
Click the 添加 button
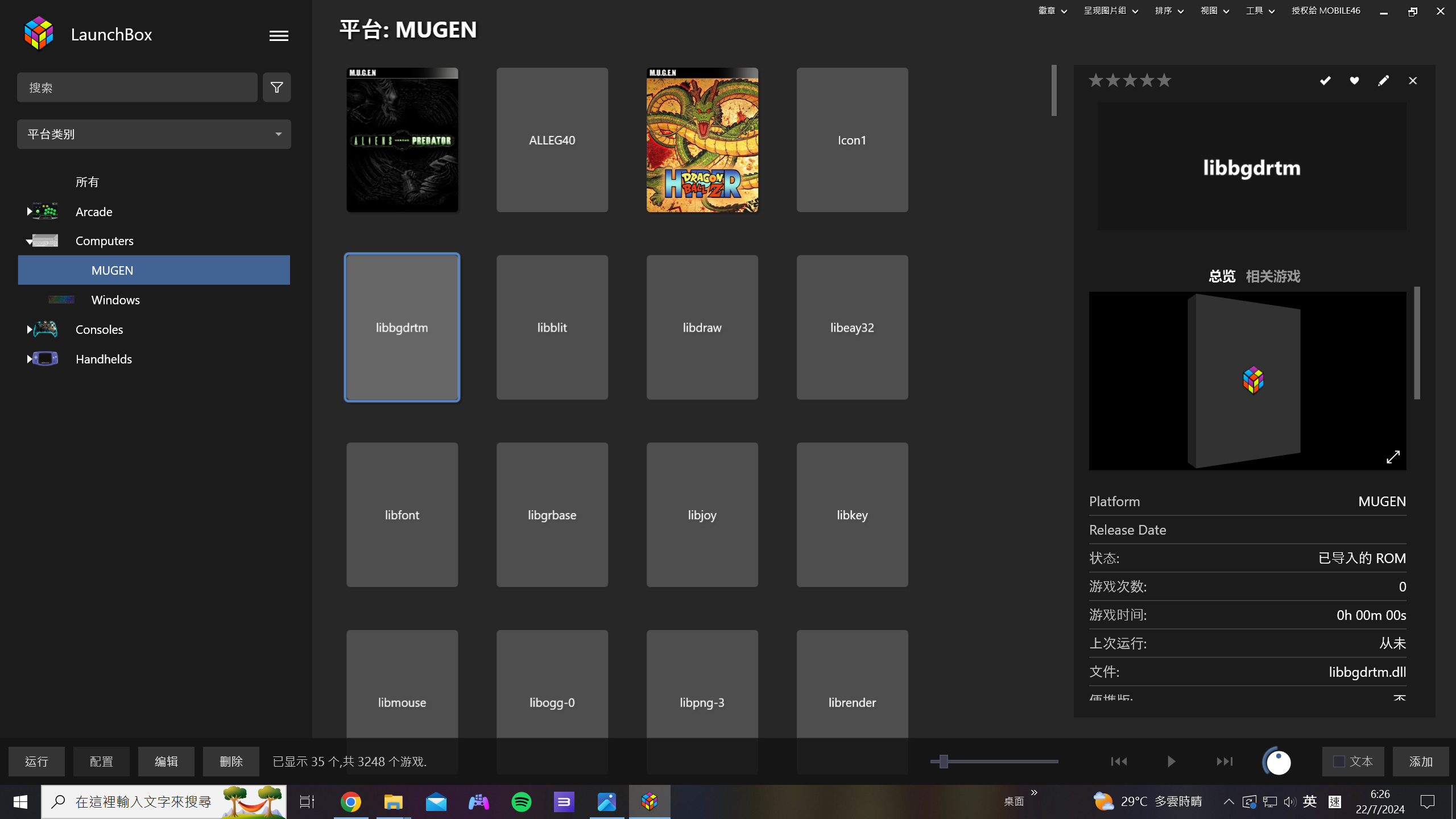(1421, 762)
